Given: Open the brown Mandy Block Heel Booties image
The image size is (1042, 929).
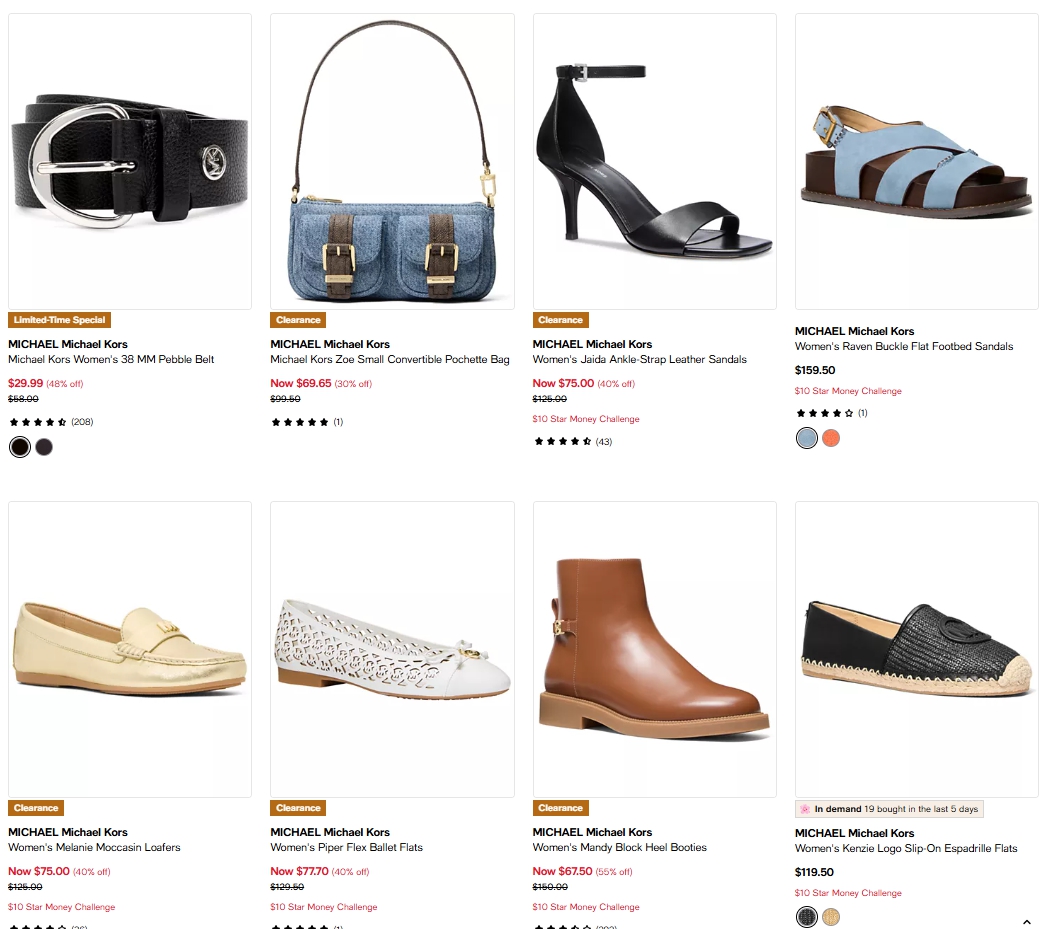Looking at the screenshot, I should click(654, 649).
